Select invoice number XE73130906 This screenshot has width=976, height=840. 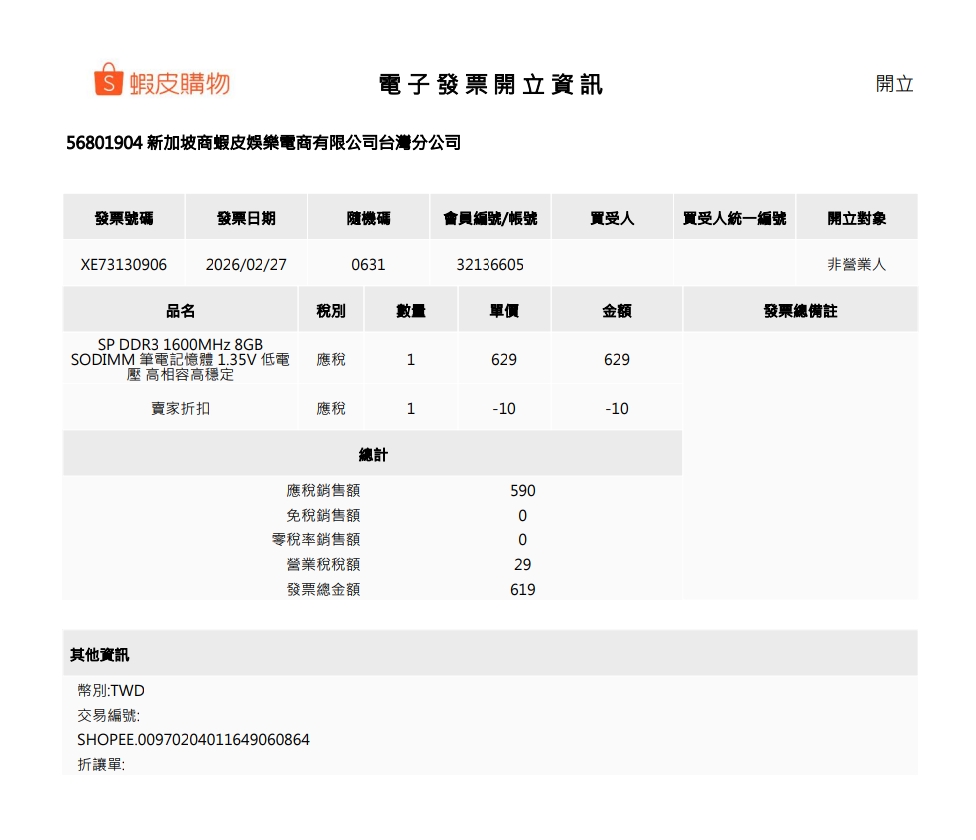124,265
